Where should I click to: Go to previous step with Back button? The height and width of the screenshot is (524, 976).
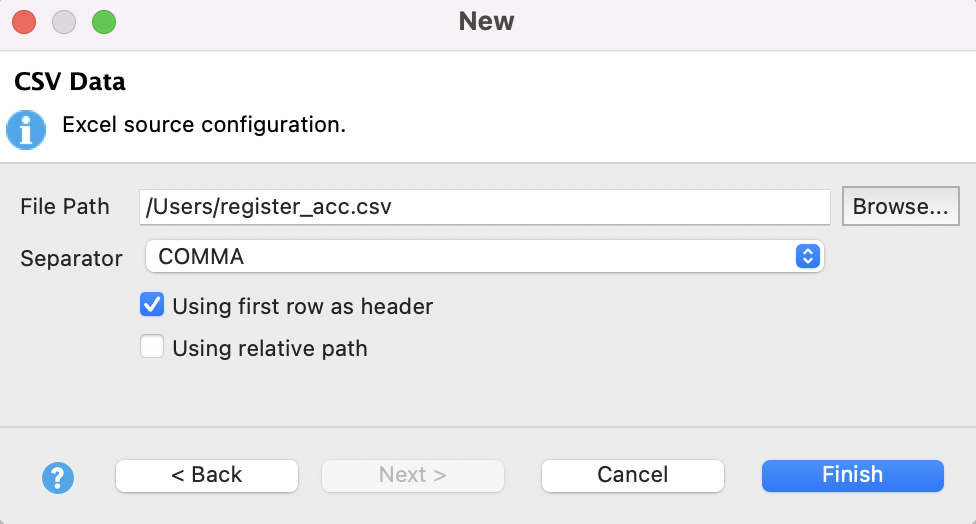(207, 475)
